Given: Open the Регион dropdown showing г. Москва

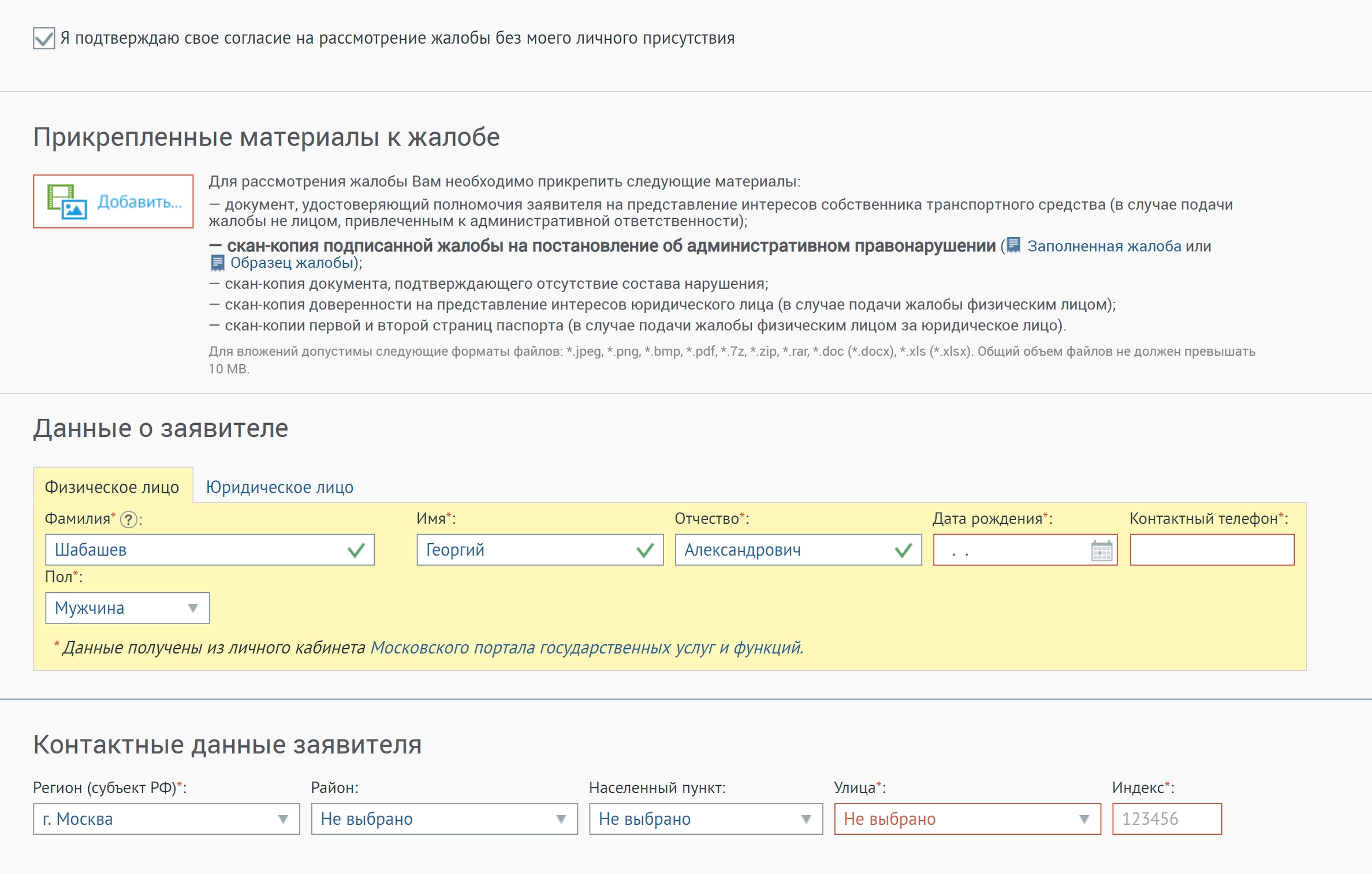Looking at the screenshot, I should pyautogui.click(x=166, y=819).
